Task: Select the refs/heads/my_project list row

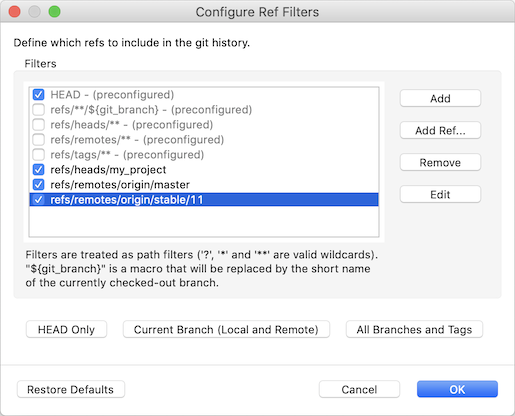Action: 204,170
